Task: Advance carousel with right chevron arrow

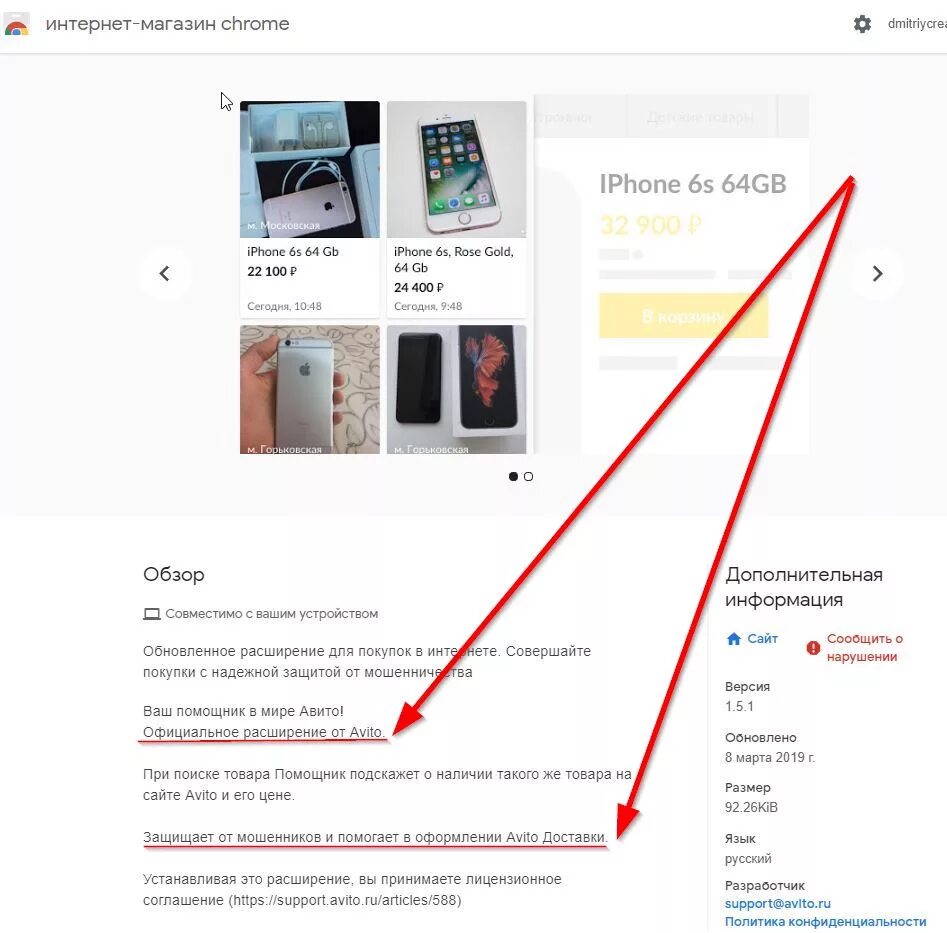Action: (x=877, y=274)
